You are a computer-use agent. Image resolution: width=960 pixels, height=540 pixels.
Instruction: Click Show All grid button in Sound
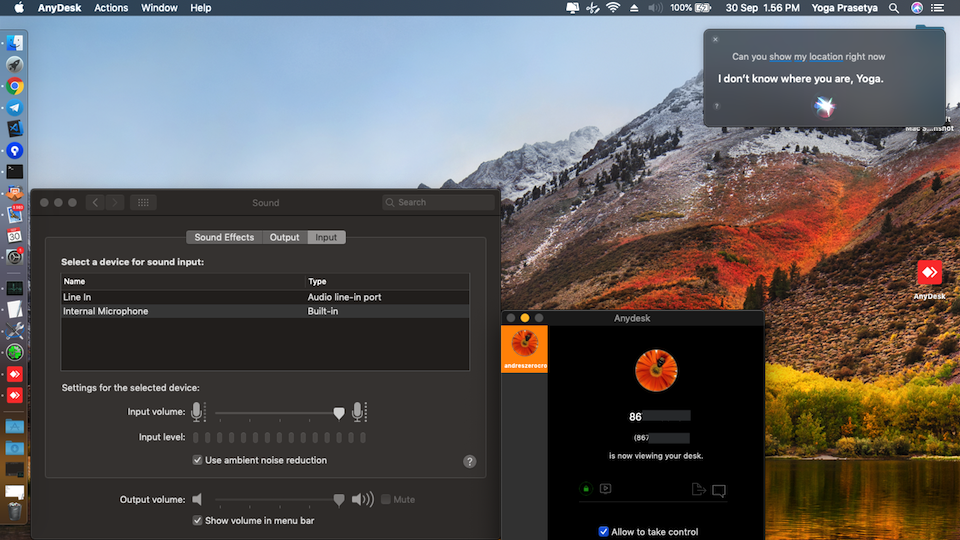[x=143, y=203]
